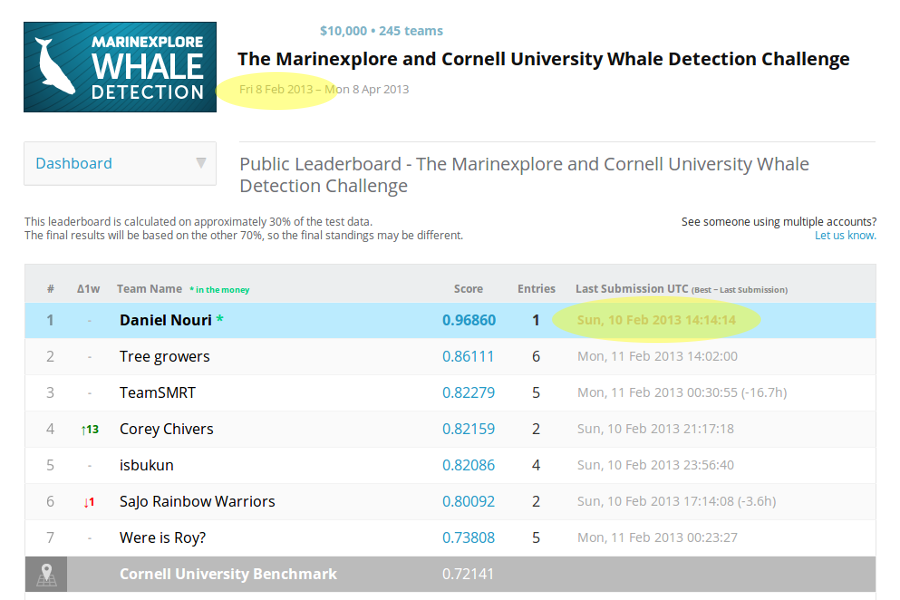Click the green star next to Daniel Nouri
The height and width of the screenshot is (600, 900).
pyautogui.click(x=220, y=320)
